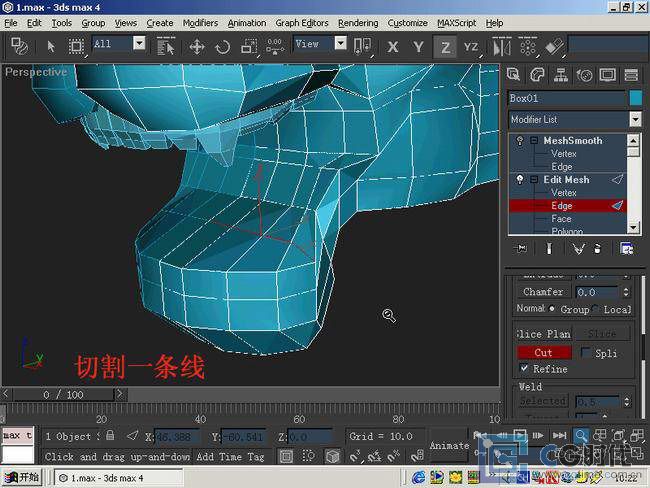This screenshot has height=488, width=650.
Task: Click the Pin Stack icon
Action: click(x=521, y=248)
